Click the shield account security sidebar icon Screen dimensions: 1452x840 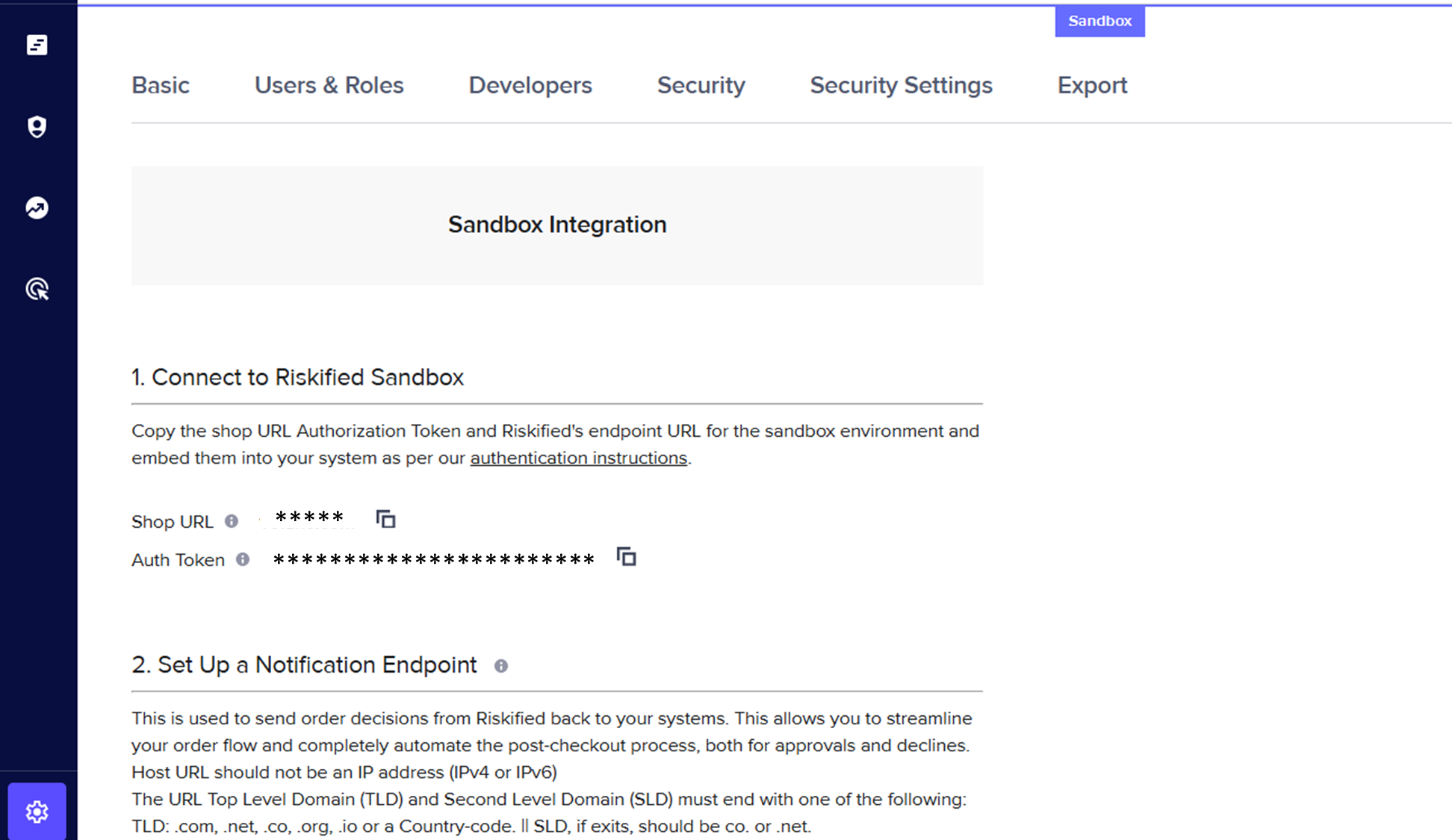pos(37,126)
